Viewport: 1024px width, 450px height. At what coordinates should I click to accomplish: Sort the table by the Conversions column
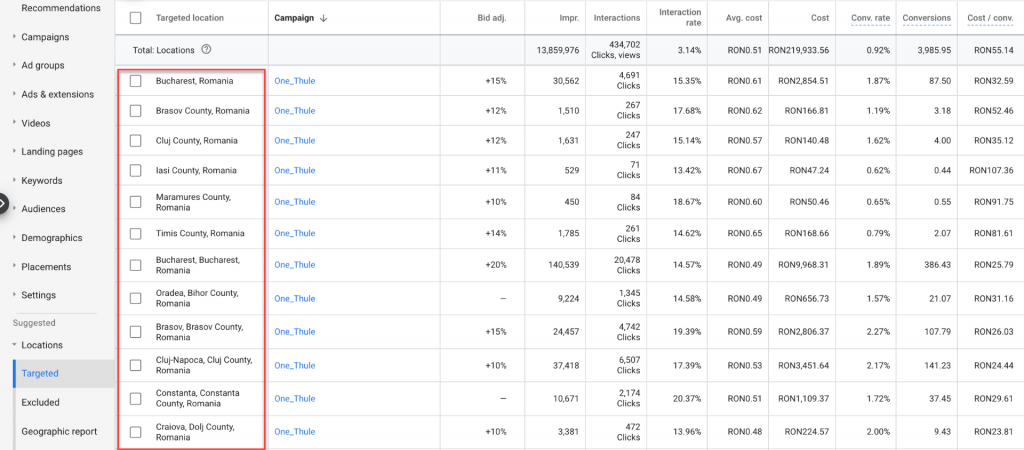926,18
